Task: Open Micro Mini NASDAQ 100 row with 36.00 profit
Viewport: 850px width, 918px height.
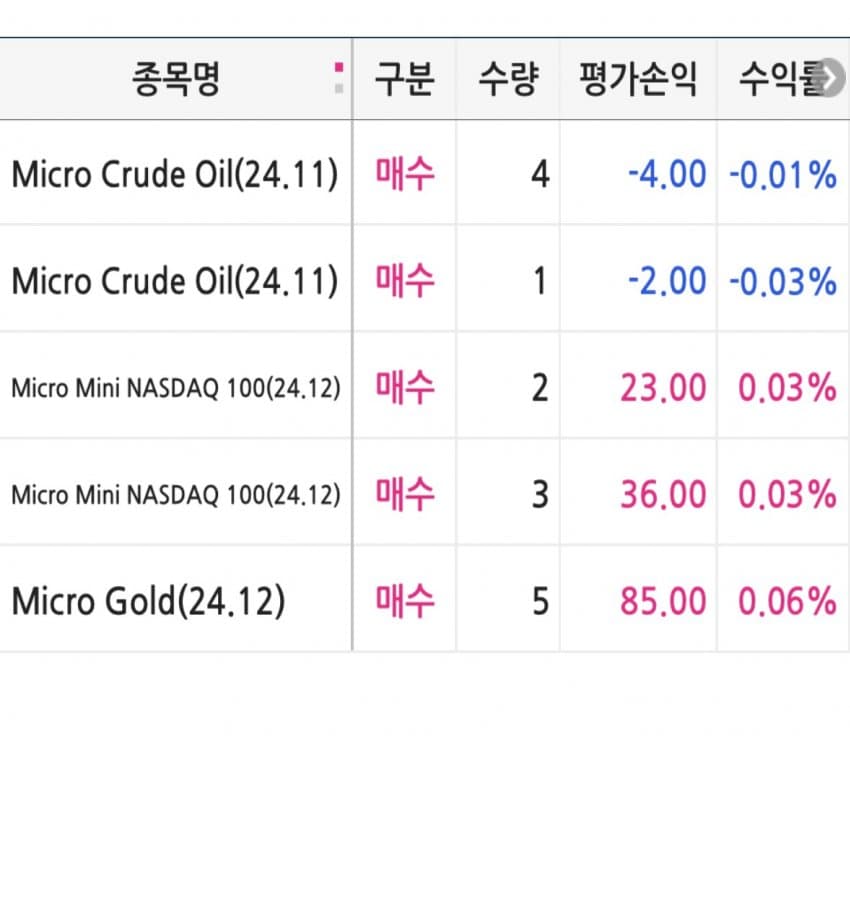Action: pos(175,494)
